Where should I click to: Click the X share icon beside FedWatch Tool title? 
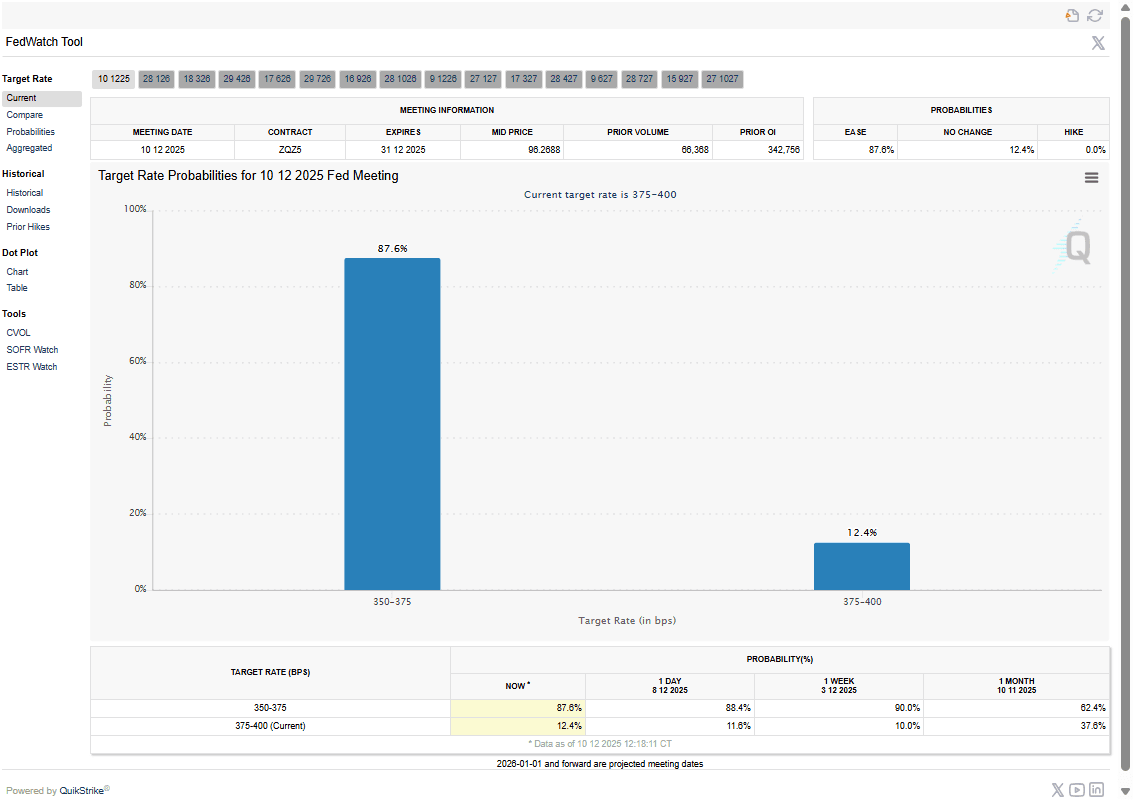(1098, 43)
